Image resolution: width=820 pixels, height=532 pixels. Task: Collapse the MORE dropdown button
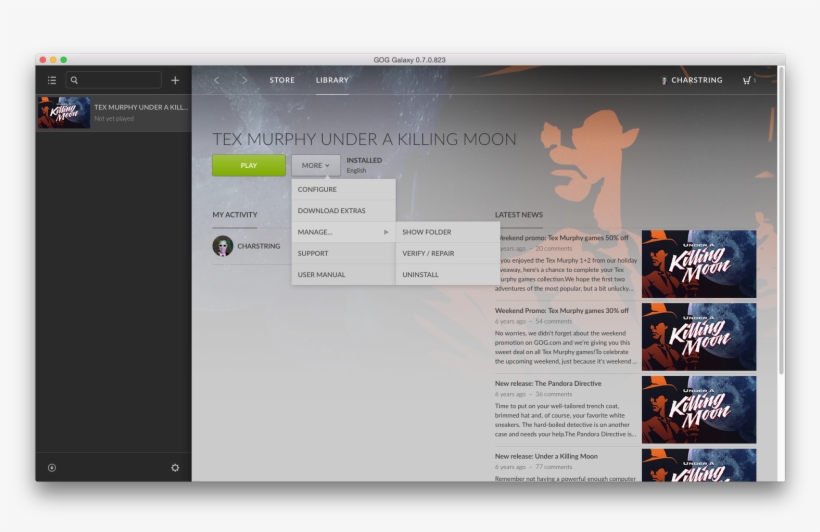point(316,165)
